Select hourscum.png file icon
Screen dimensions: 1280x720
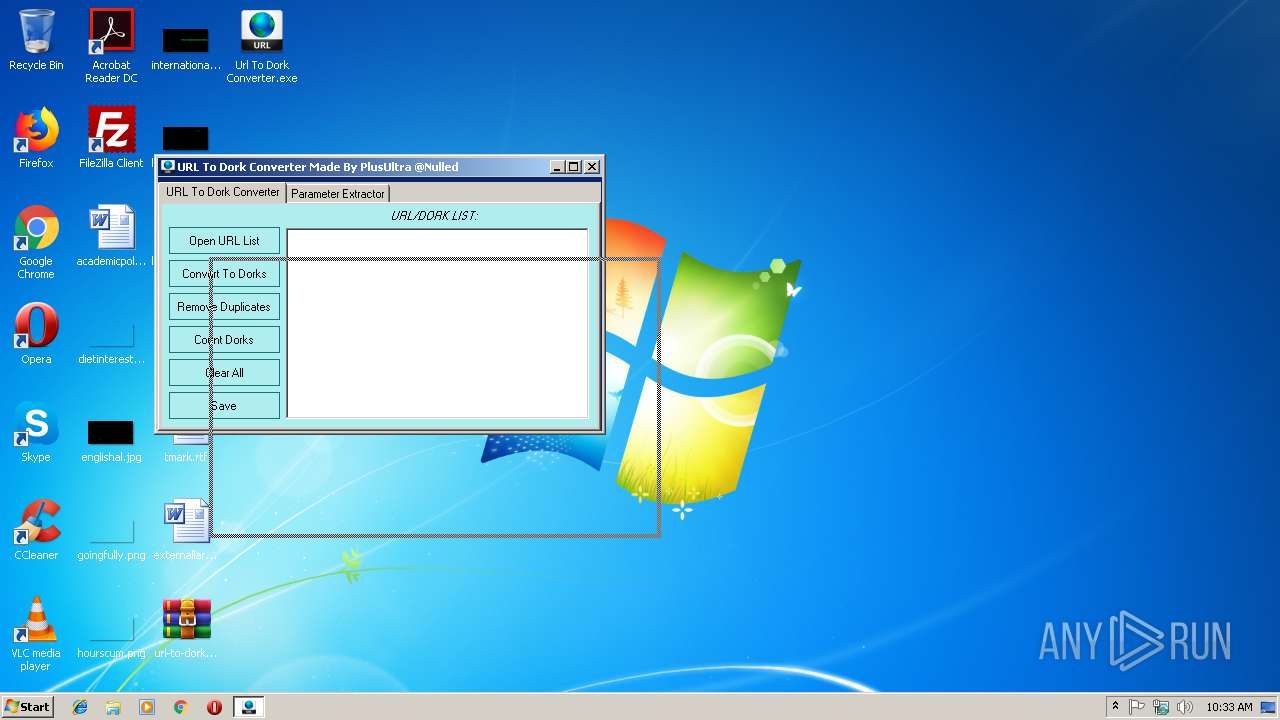point(111,636)
